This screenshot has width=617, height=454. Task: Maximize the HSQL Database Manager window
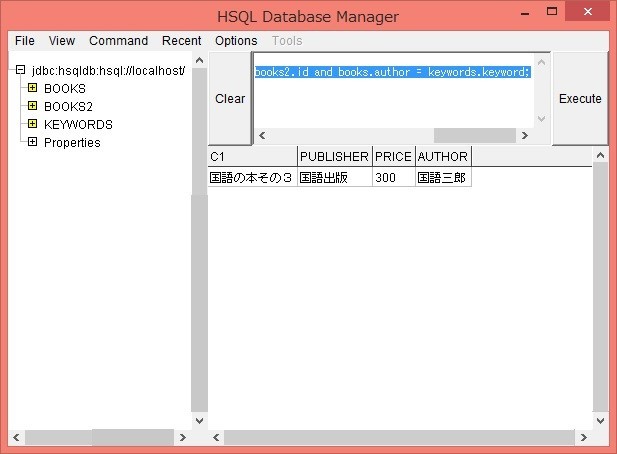[552, 11]
